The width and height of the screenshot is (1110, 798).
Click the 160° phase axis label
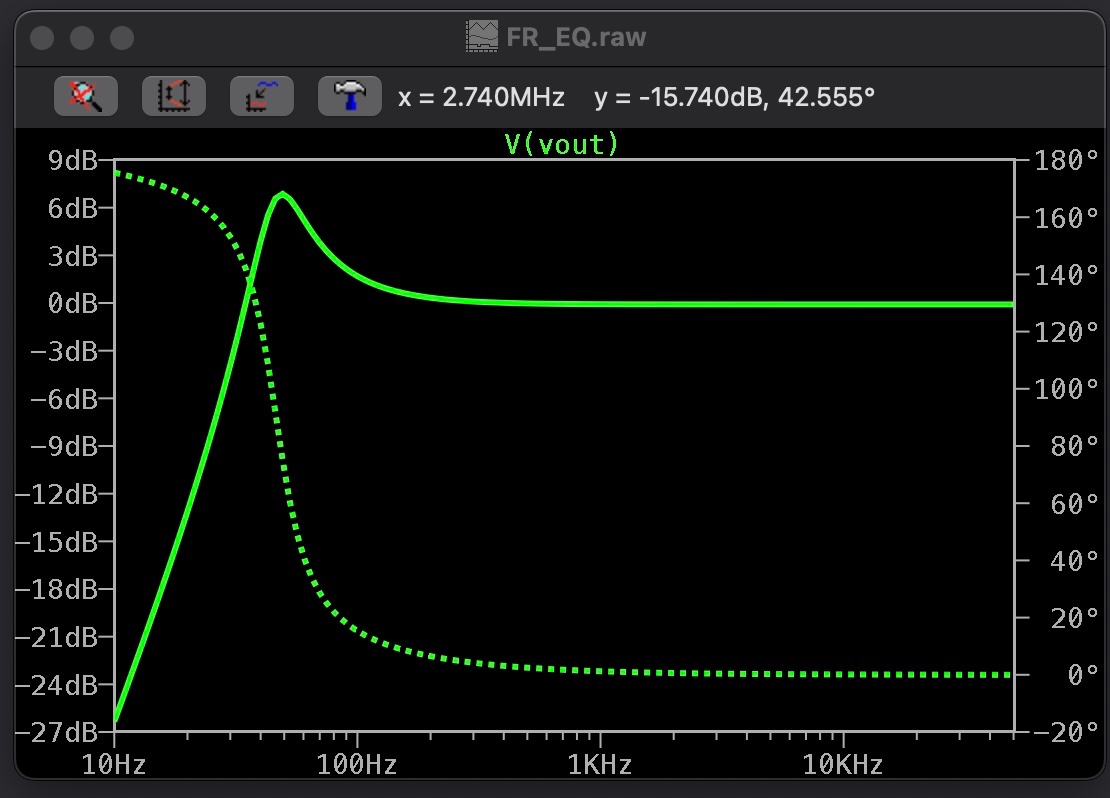tap(1066, 217)
